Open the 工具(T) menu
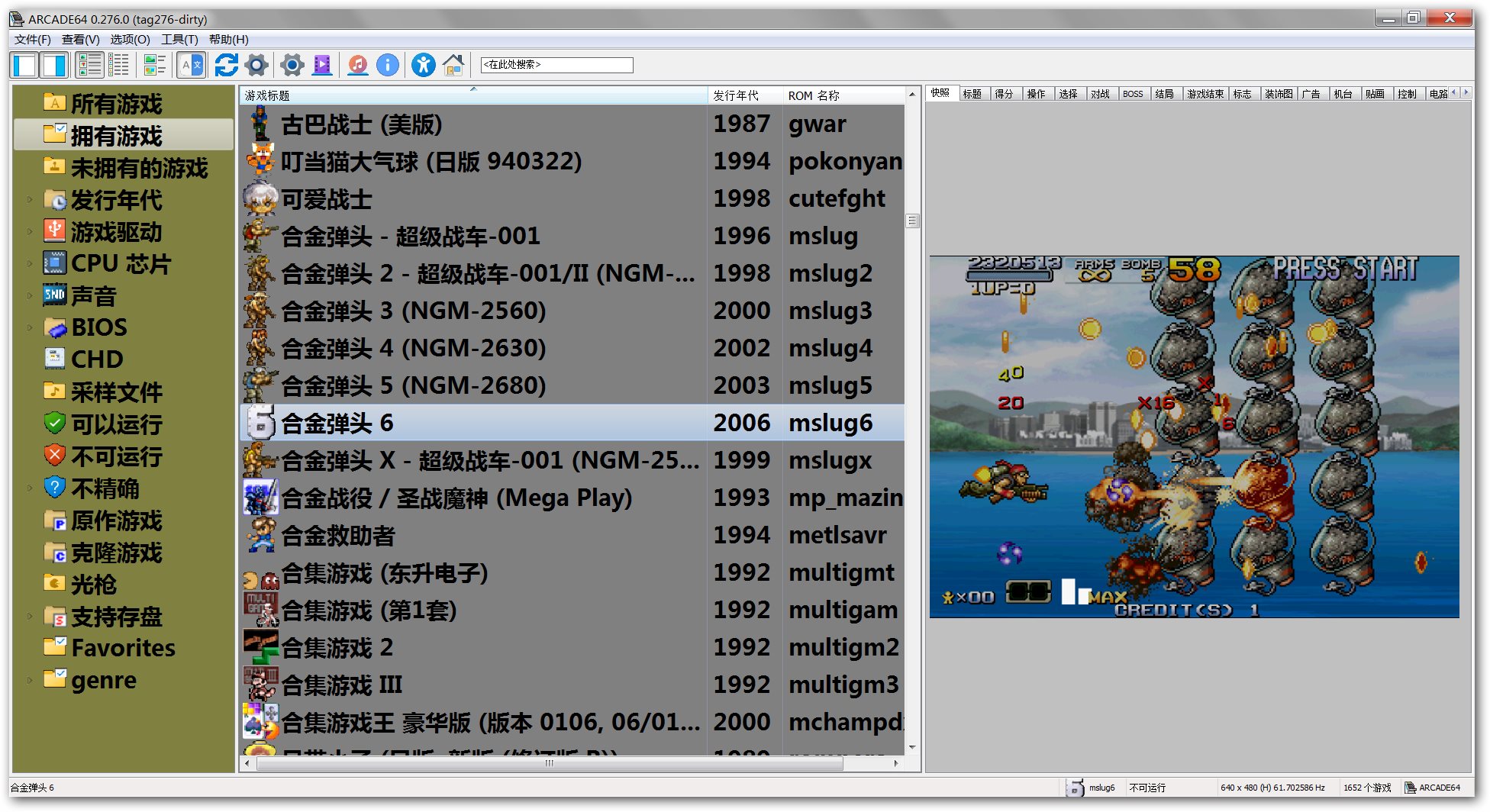1490x812 pixels. [179, 40]
